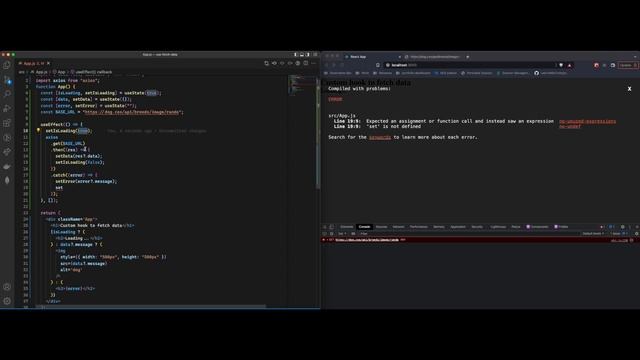Open DevTools settings gear
The width and height of the screenshot is (640, 360).
[x=622, y=227]
